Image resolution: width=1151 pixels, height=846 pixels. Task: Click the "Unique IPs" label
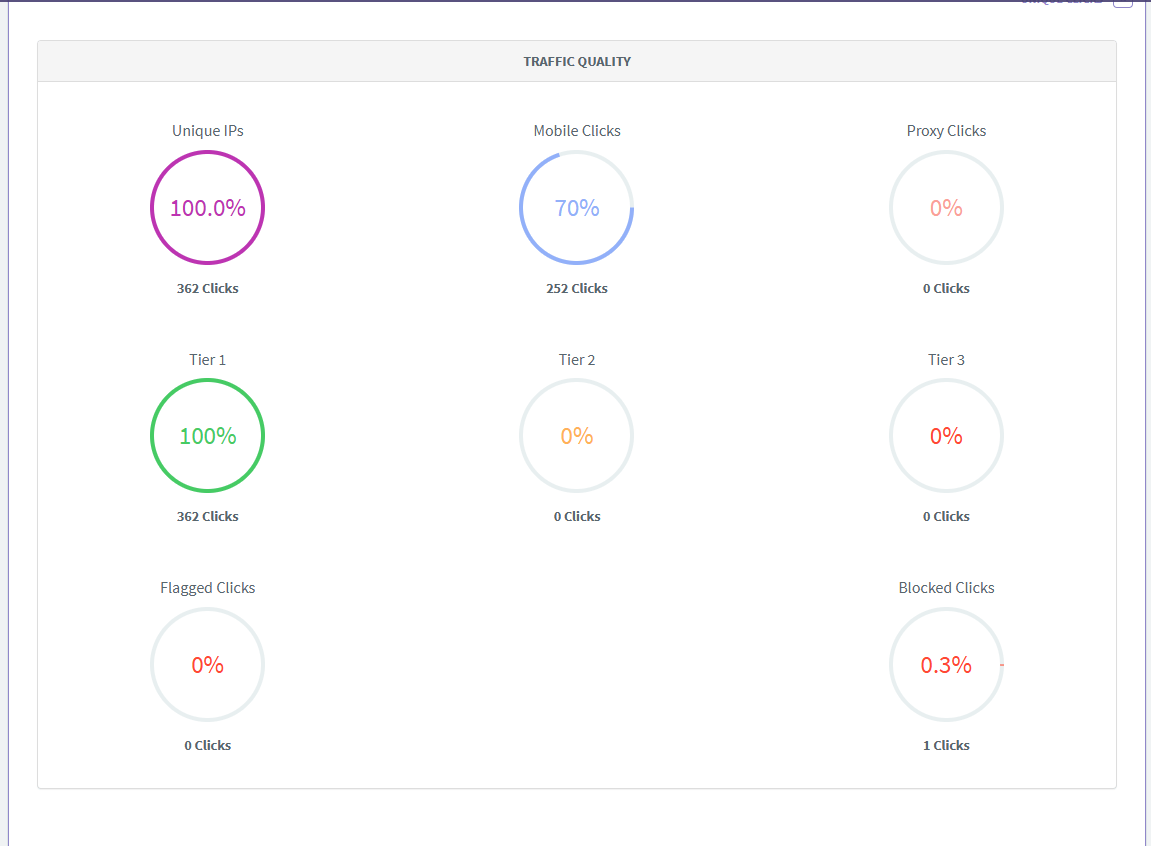[x=208, y=131]
